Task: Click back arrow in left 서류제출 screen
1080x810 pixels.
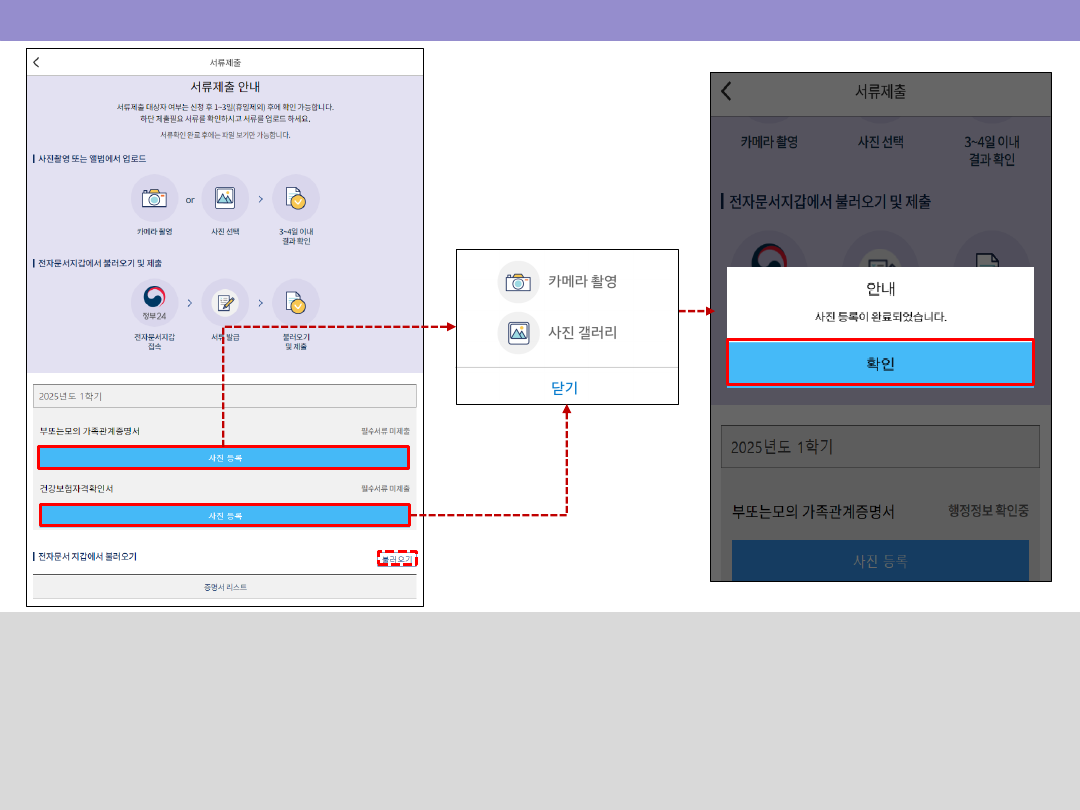Action: [x=37, y=62]
